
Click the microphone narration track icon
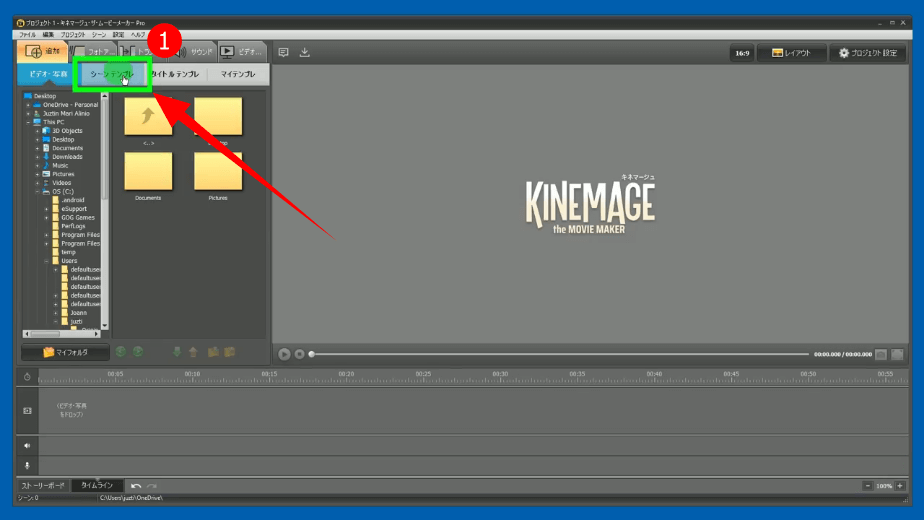(x=27, y=466)
